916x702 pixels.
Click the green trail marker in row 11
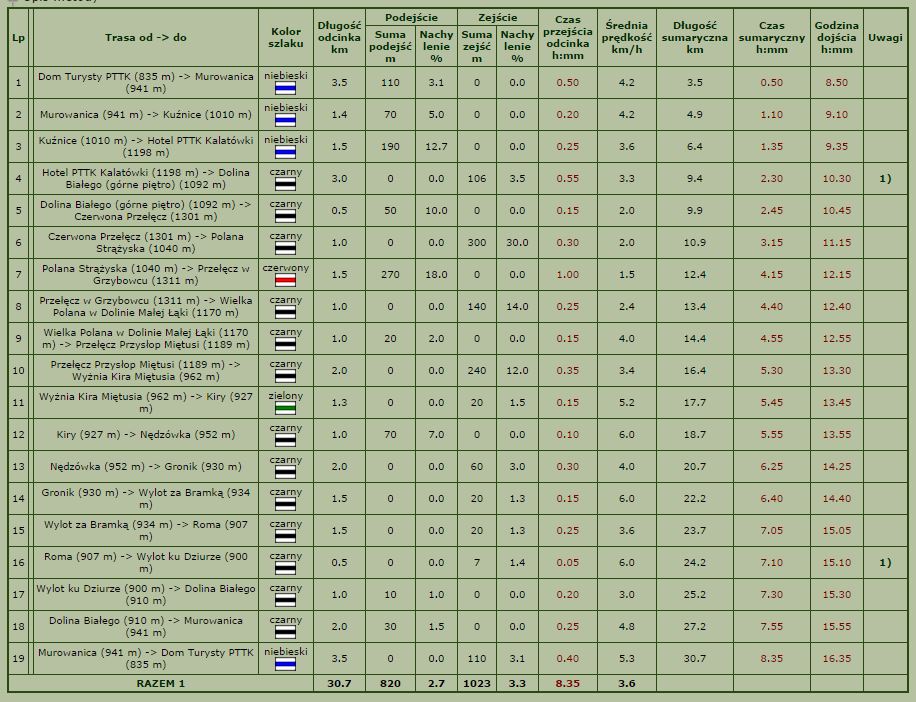(285, 408)
